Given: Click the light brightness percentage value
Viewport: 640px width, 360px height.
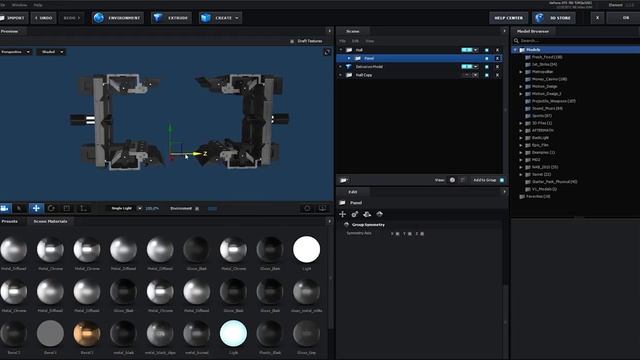Looking at the screenshot, I should (152, 209).
